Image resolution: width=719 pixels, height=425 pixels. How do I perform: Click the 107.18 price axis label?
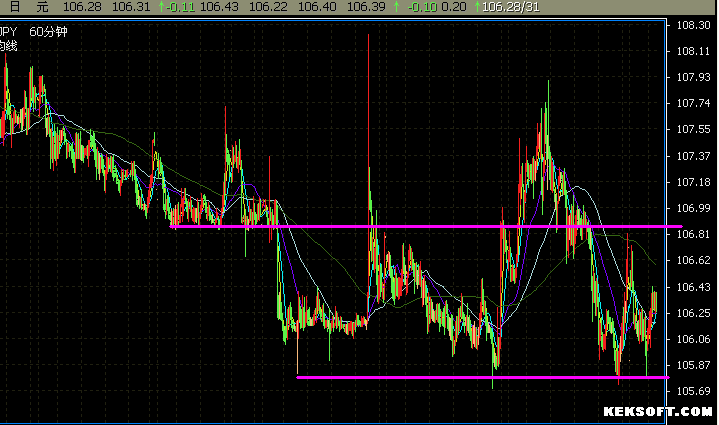693,182
